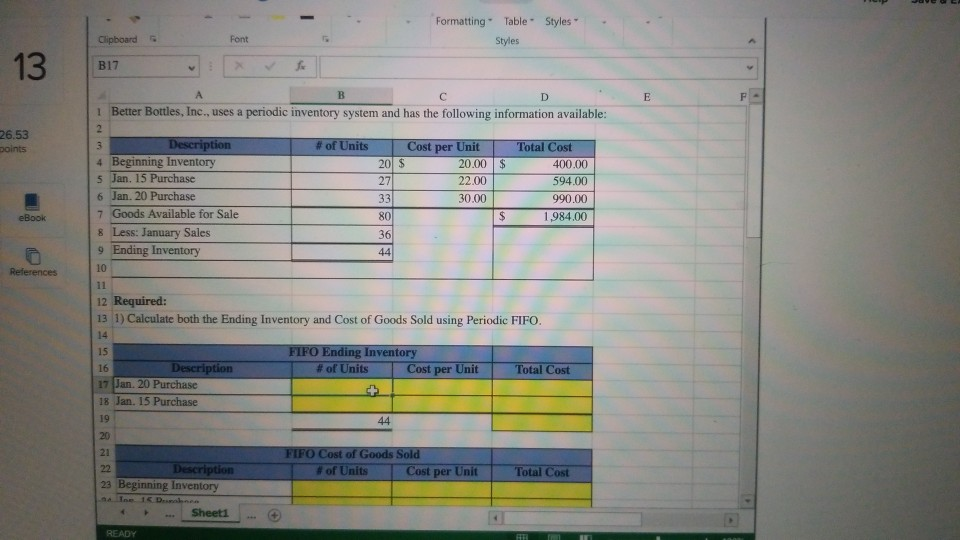Click the '44' total units cell in row 19
Viewport: 960px width, 540px height.
coord(342,421)
